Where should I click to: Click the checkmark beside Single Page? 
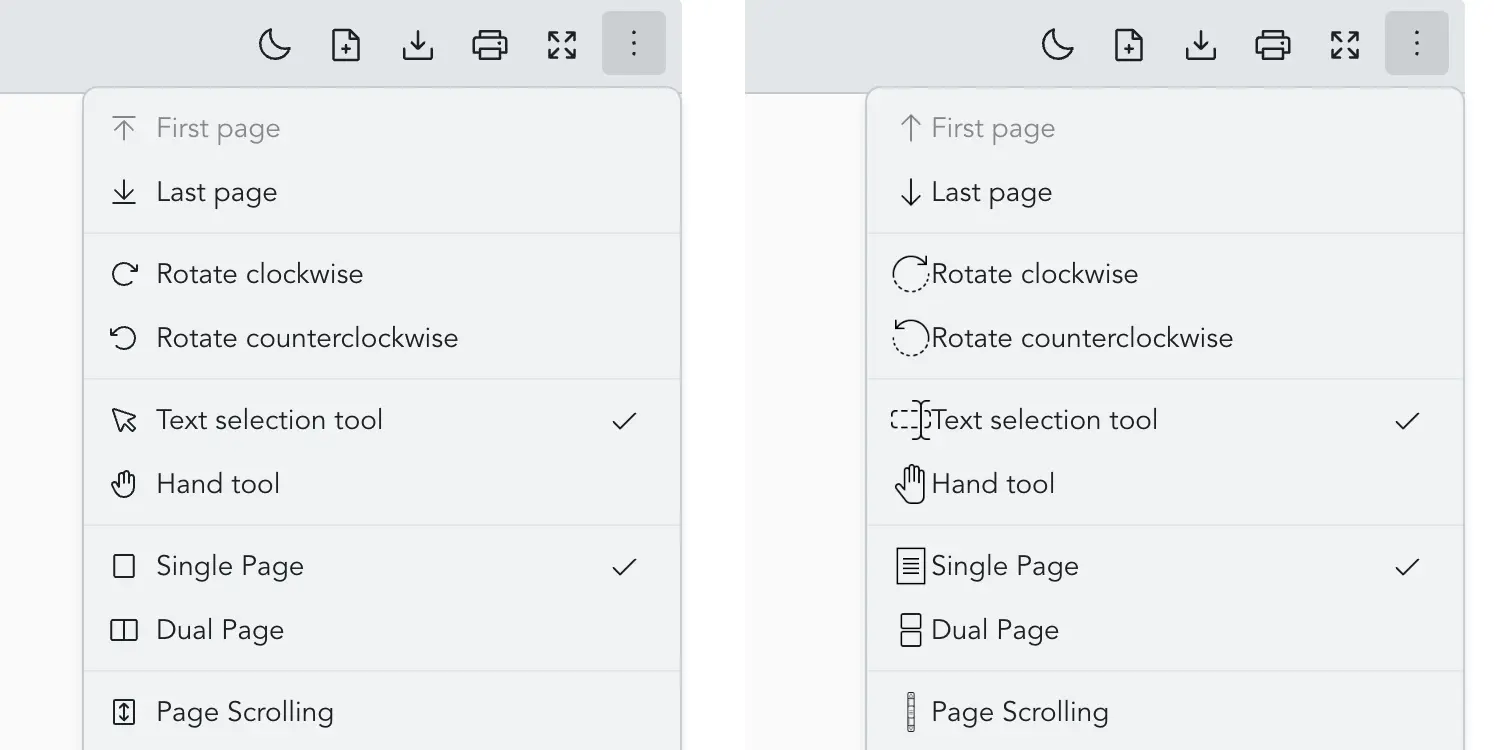tap(623, 566)
